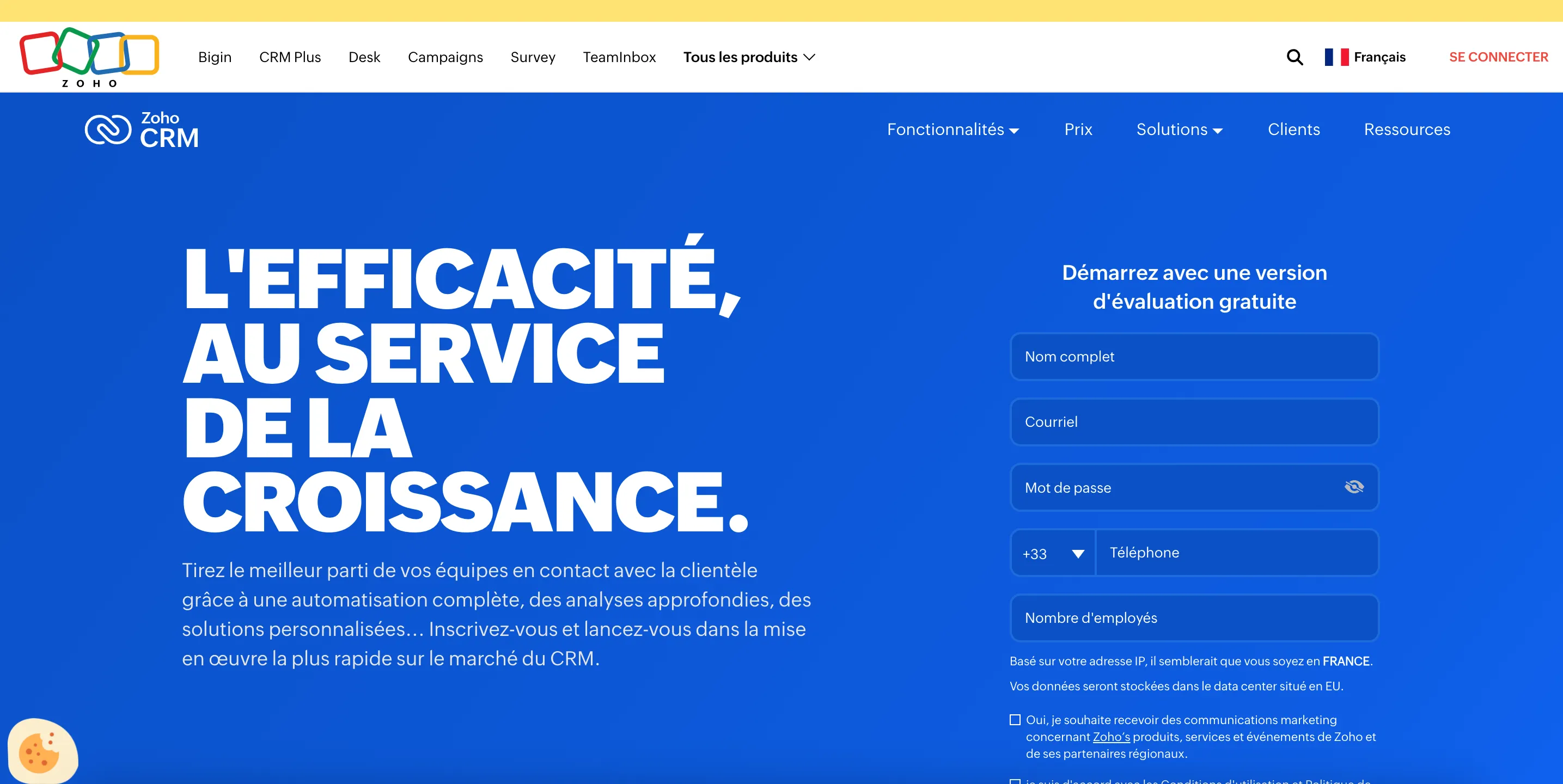
Task: Open the cookie preferences icon
Action: pyautogui.click(x=42, y=751)
